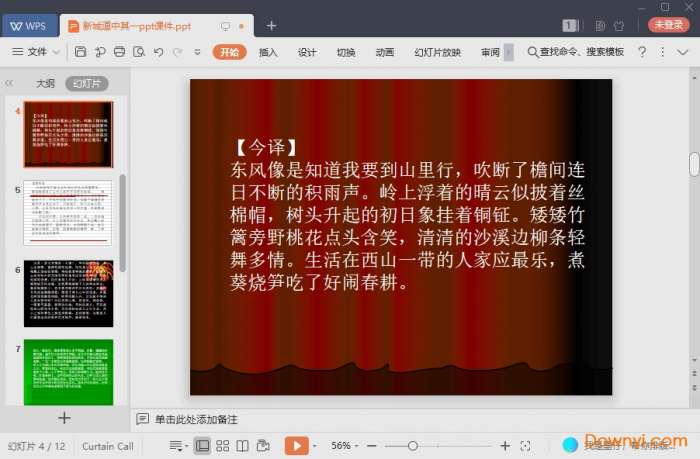Switch to normal view in status bar

click(x=202, y=446)
